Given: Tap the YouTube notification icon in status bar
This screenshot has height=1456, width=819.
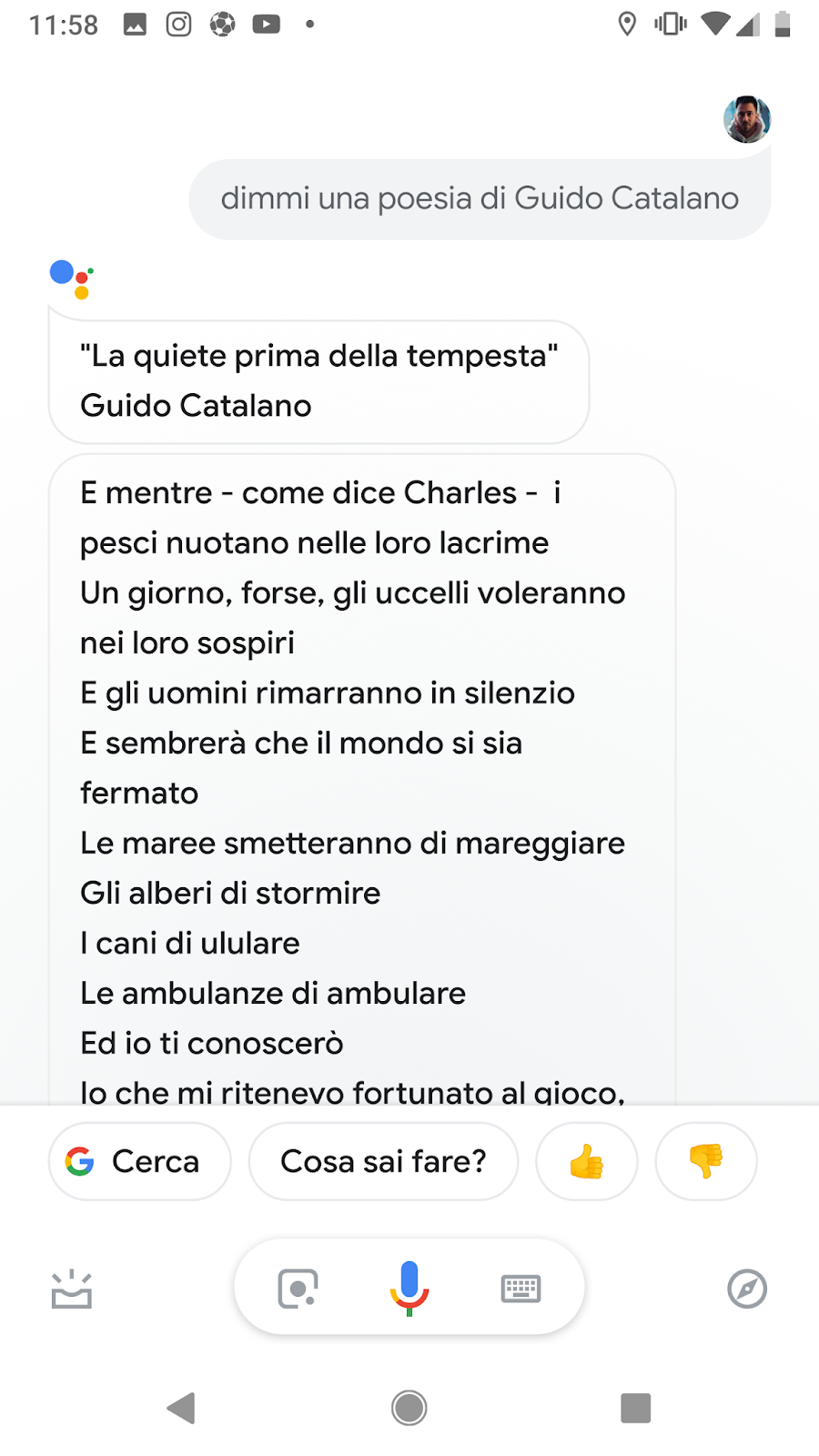Looking at the screenshot, I should click(x=266, y=25).
